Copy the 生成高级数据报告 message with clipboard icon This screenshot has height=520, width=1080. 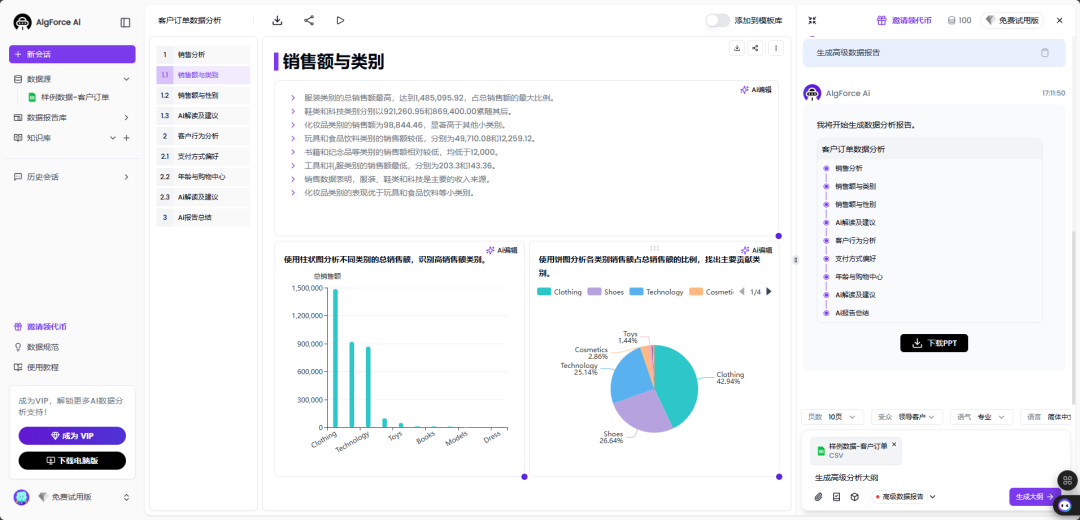click(x=1044, y=52)
